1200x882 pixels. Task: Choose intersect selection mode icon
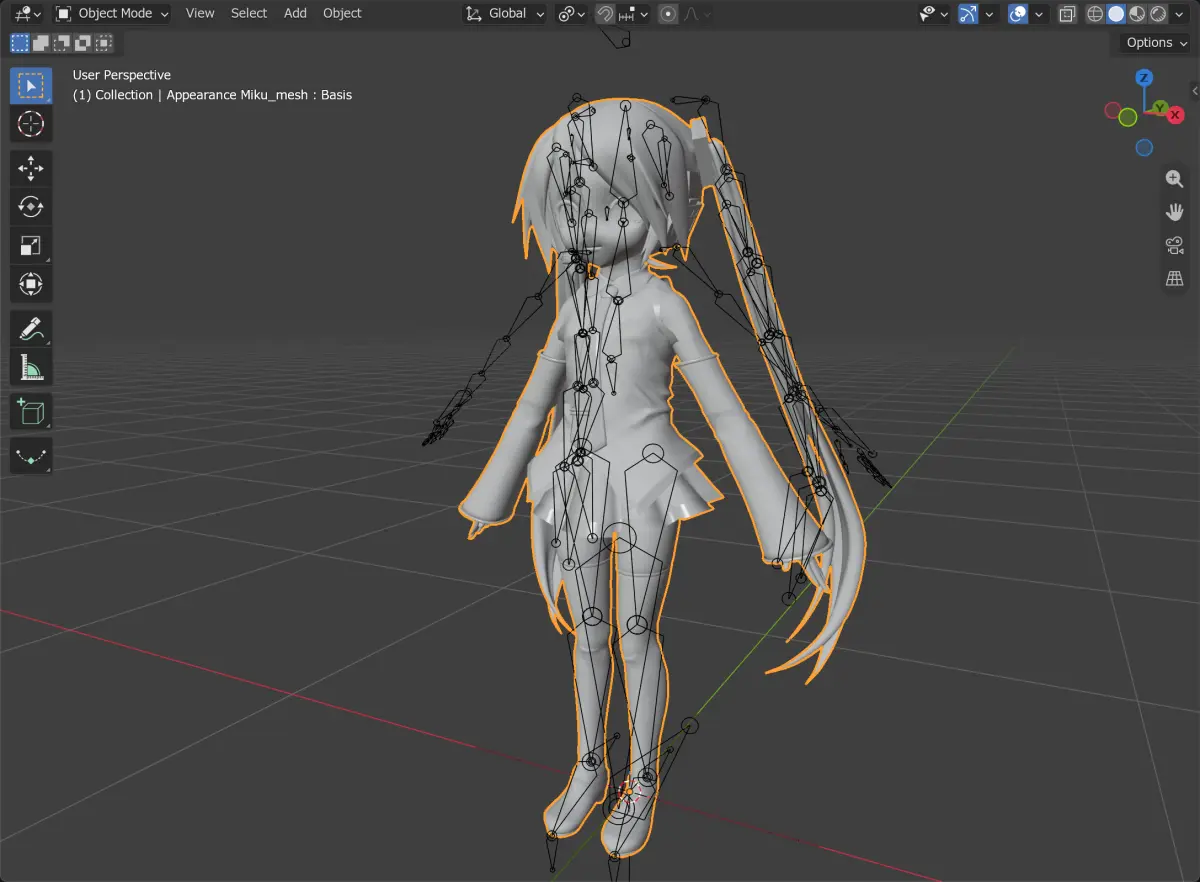[104, 43]
